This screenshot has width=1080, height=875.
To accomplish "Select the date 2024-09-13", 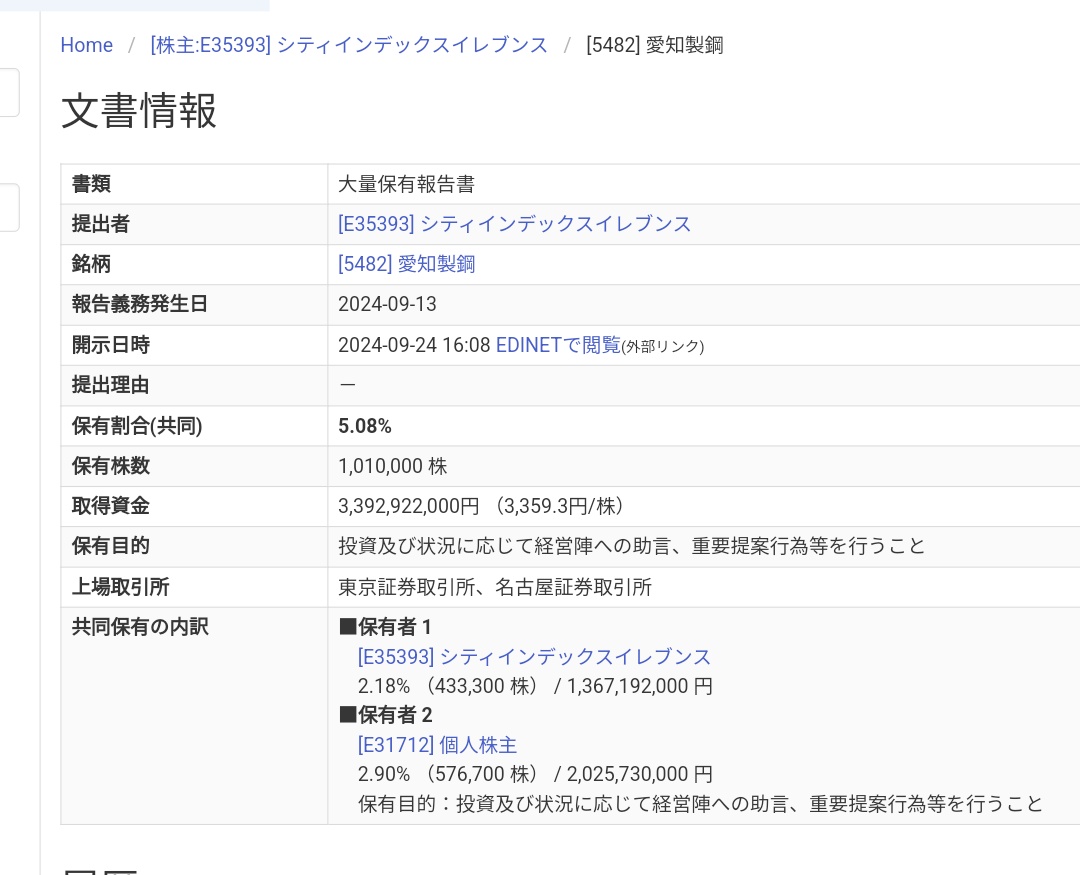I will coord(387,304).
